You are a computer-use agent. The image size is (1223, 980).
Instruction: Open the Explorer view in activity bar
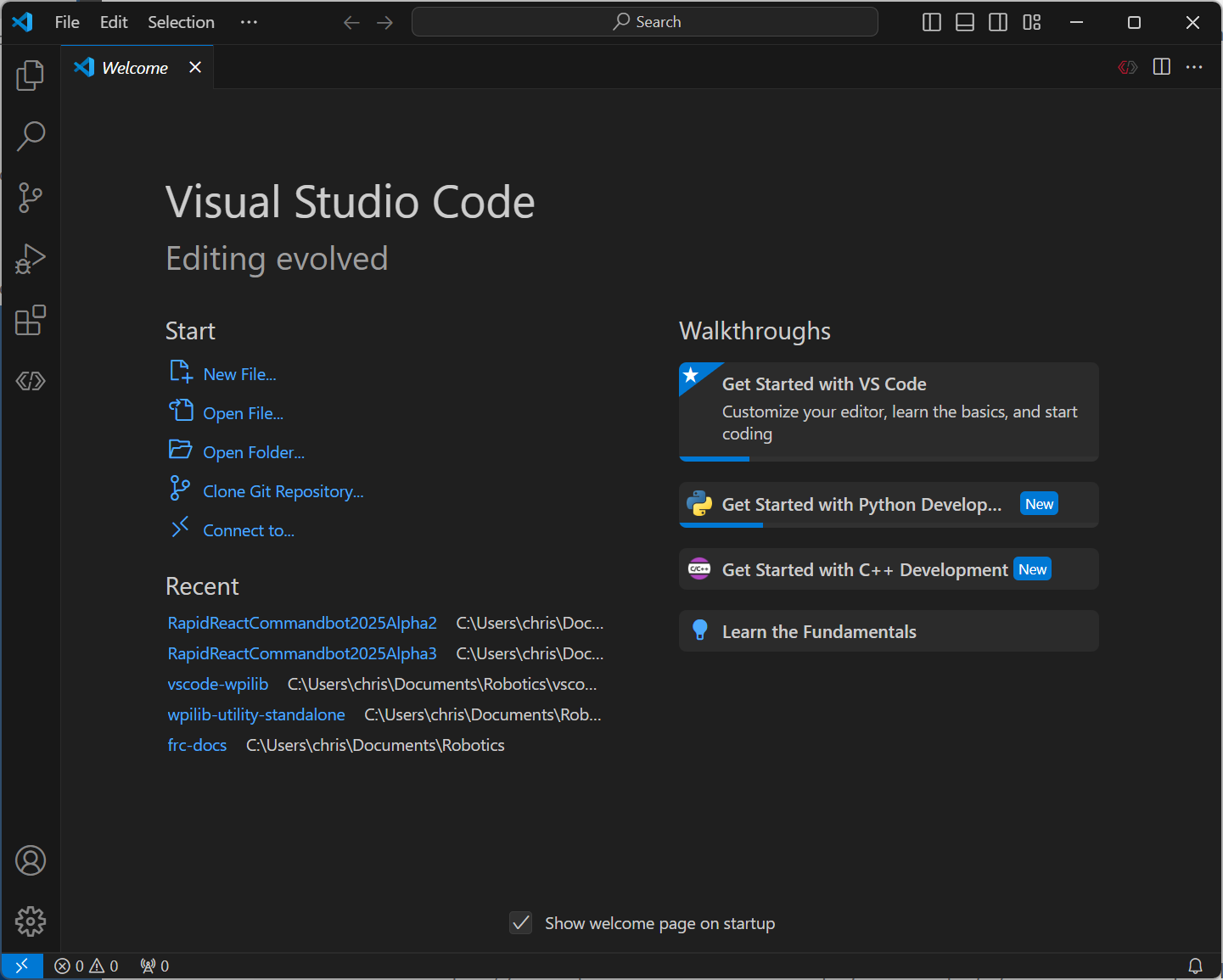point(31,76)
